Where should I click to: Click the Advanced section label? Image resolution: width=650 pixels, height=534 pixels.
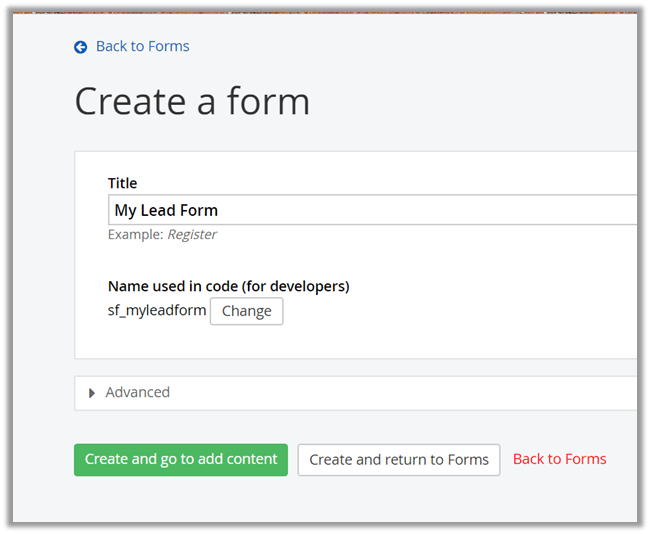click(138, 392)
